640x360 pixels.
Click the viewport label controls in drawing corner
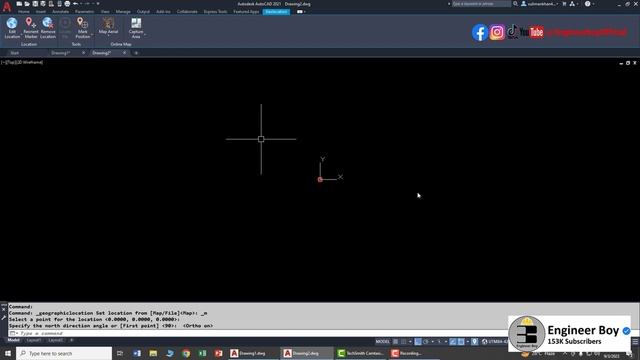(x=22, y=62)
